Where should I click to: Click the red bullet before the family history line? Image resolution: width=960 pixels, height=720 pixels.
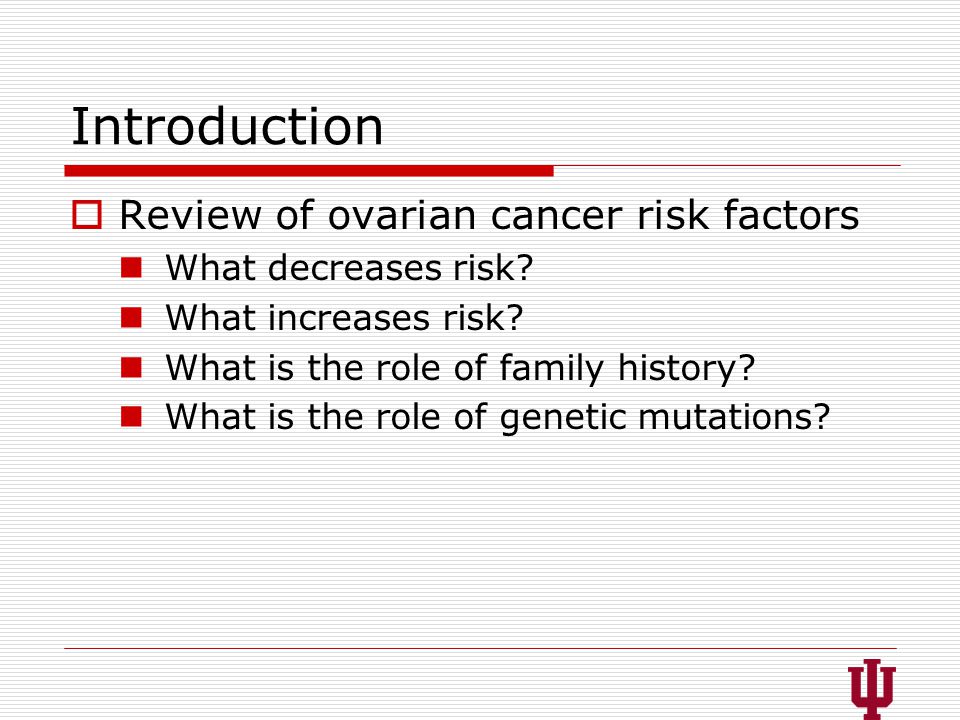coord(131,367)
